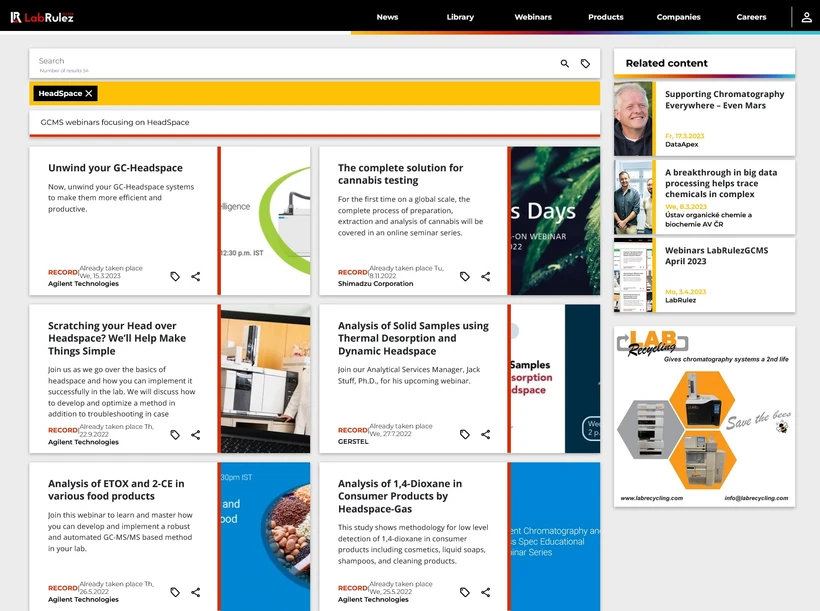820x611 pixels.
Task: Share the Analysis of 1,4-Dioxane webinar
Action: click(x=486, y=592)
